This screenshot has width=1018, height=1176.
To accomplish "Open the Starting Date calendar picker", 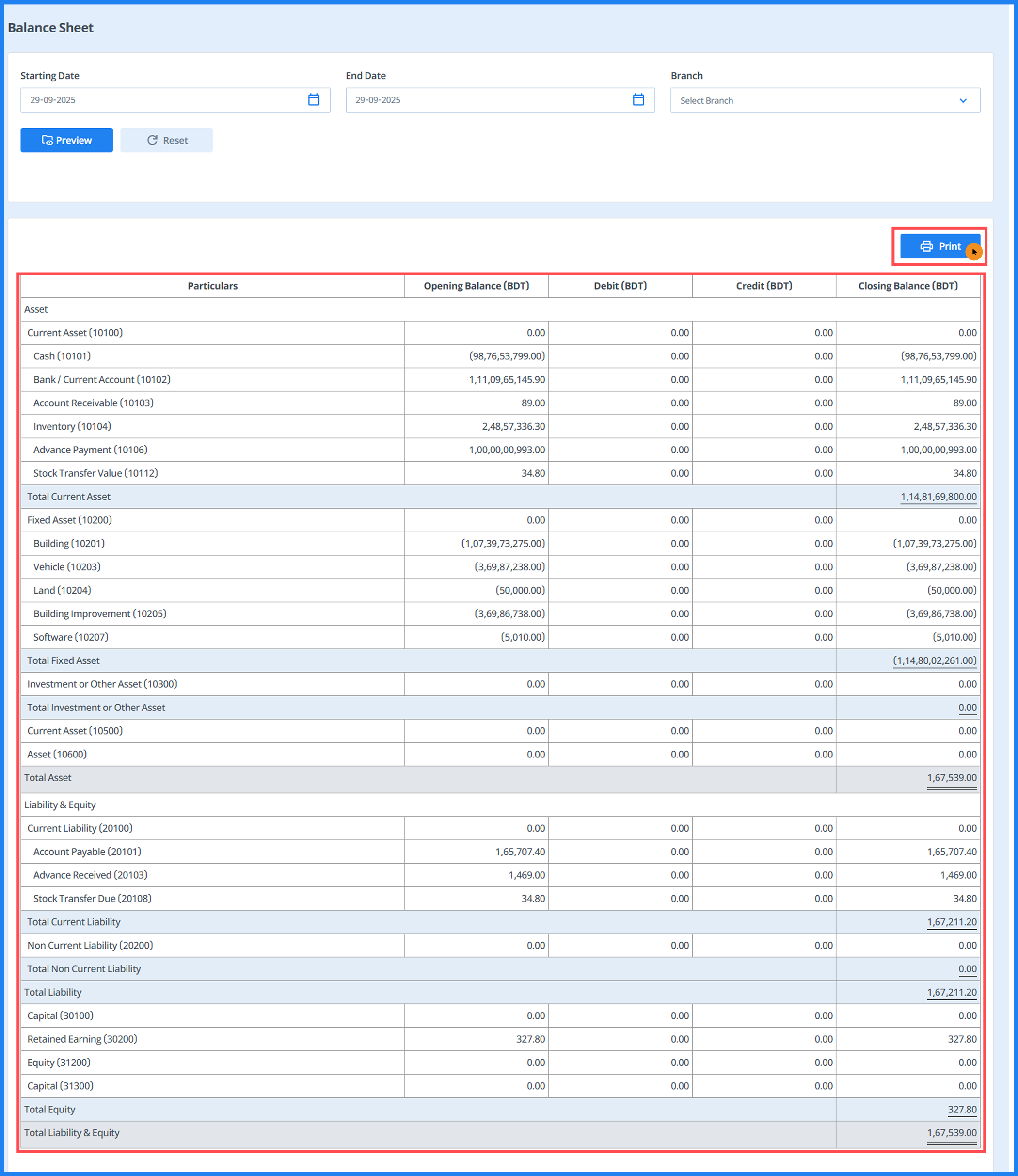I will 313,99.
